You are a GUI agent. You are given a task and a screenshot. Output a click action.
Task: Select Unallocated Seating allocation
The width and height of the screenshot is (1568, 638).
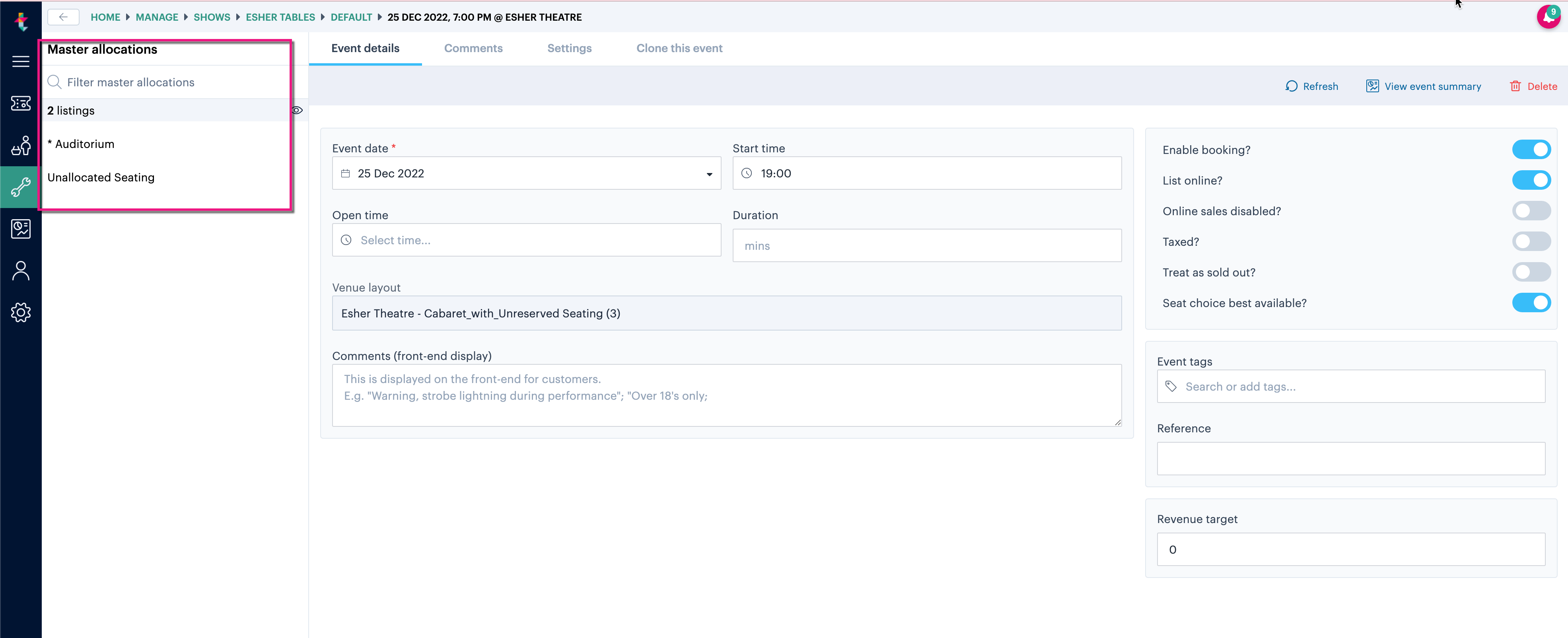101,177
